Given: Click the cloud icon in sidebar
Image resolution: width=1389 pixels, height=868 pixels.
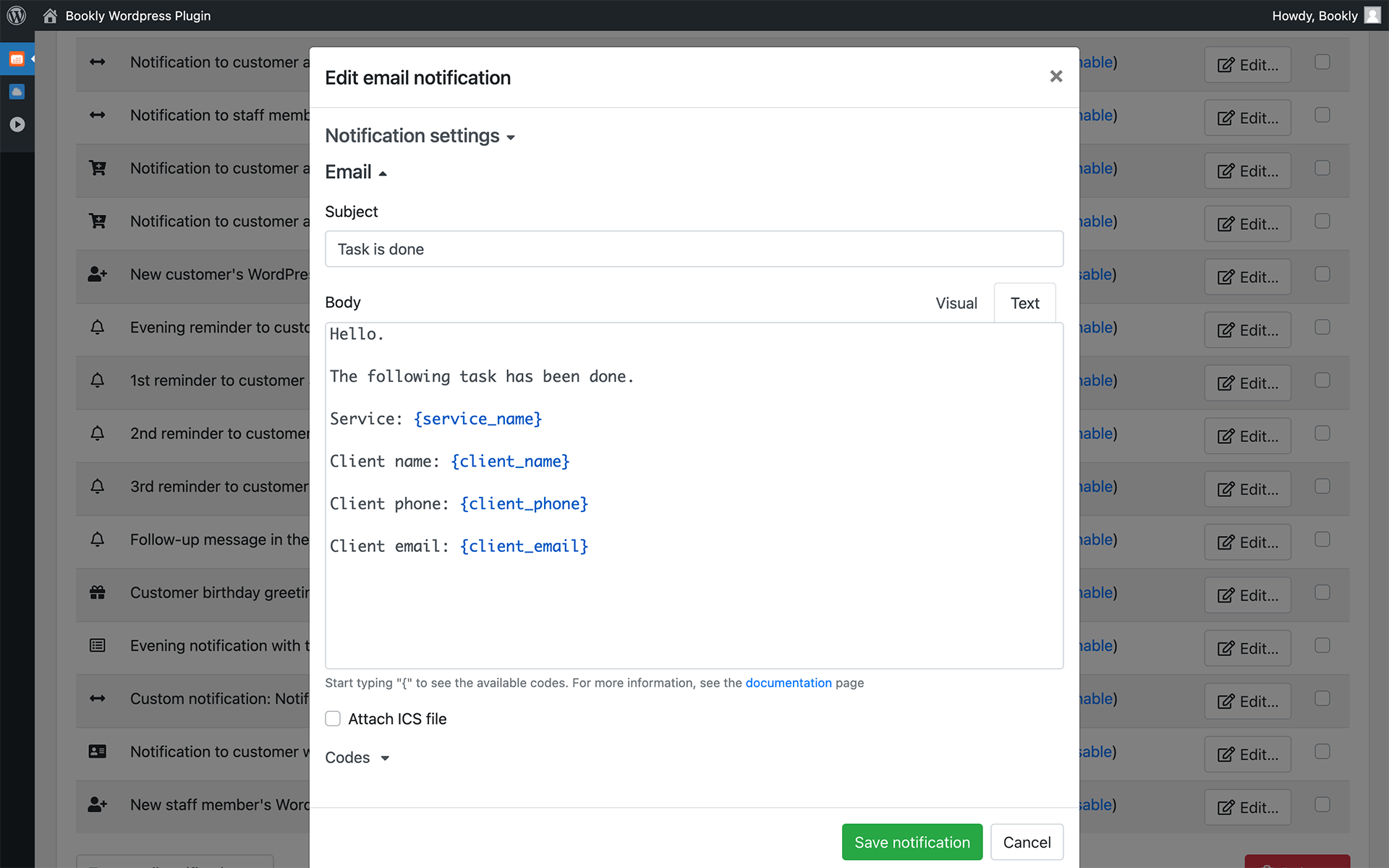Looking at the screenshot, I should (17, 92).
